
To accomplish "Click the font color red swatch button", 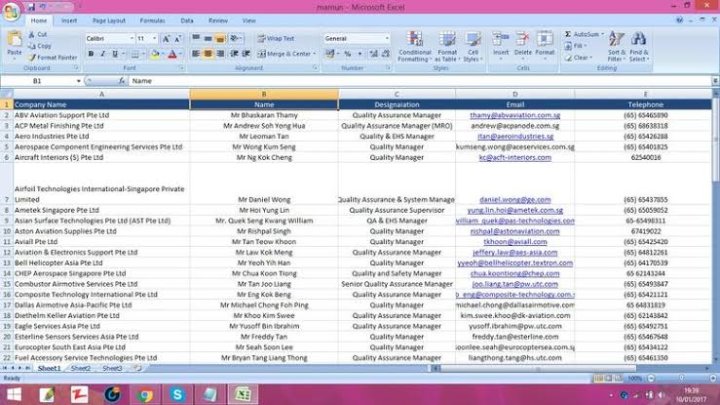I will click(x=170, y=54).
